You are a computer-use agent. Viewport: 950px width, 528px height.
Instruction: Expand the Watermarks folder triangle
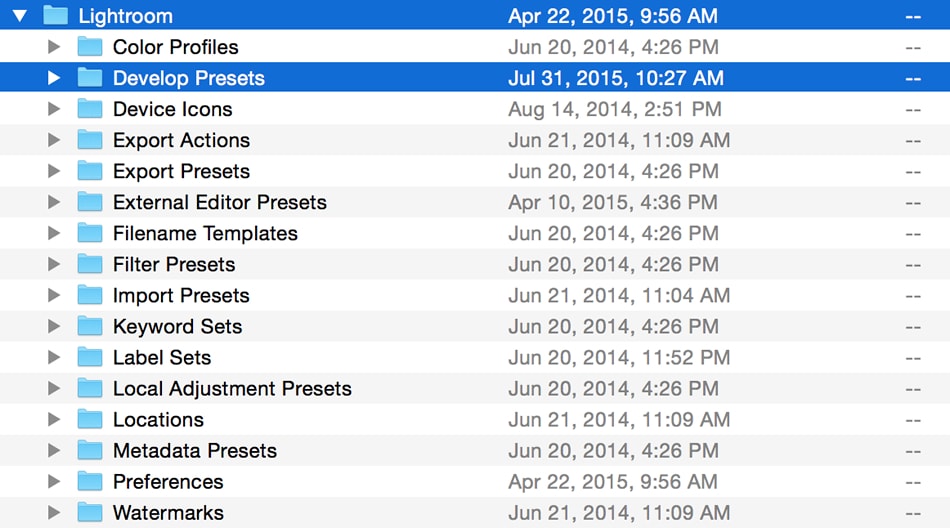coord(54,512)
